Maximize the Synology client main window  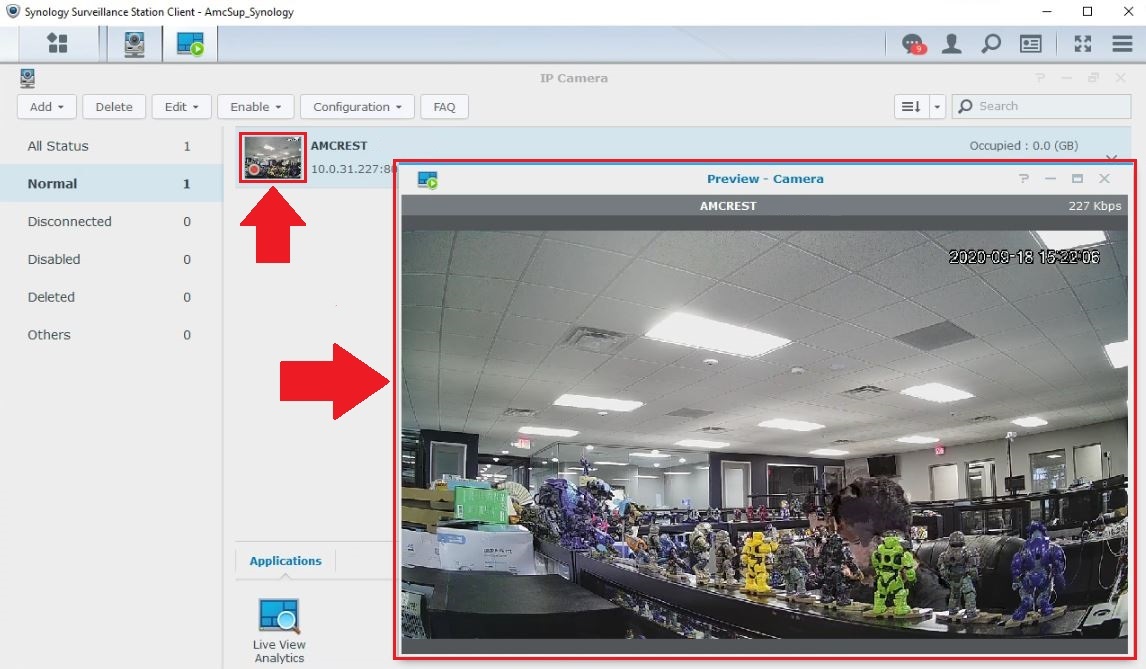[1088, 12]
